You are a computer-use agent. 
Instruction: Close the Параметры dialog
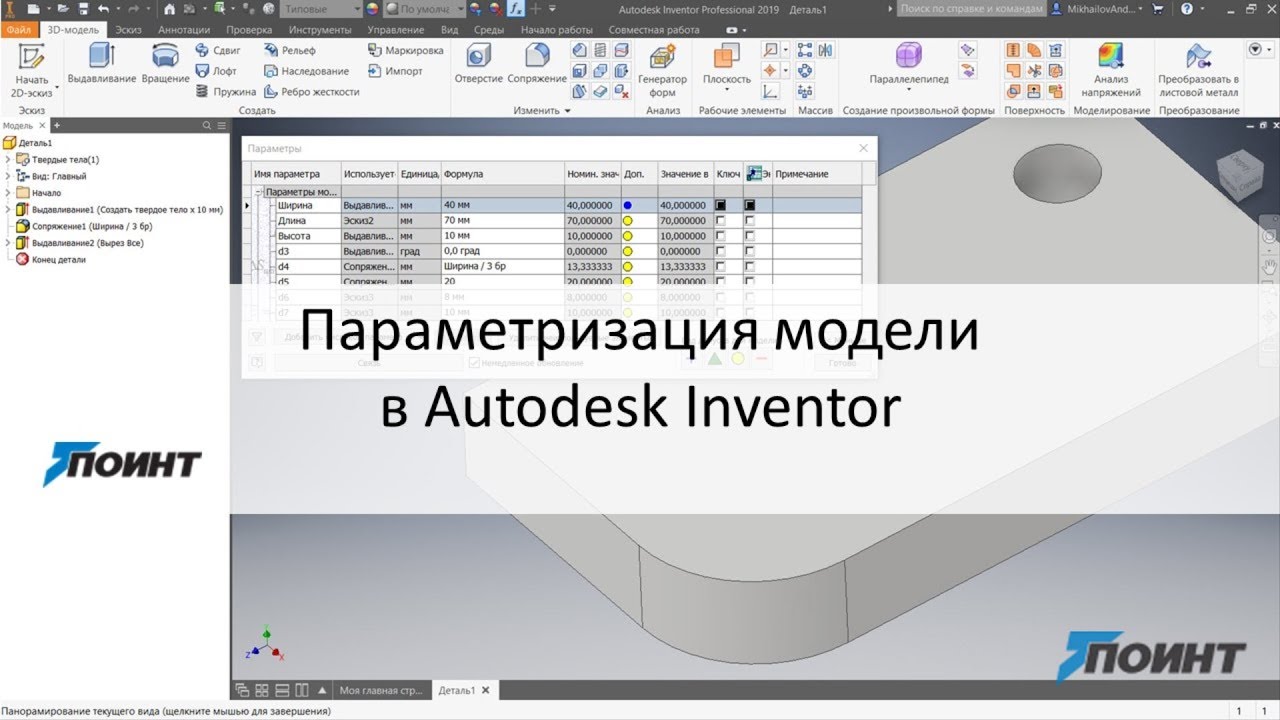864,148
